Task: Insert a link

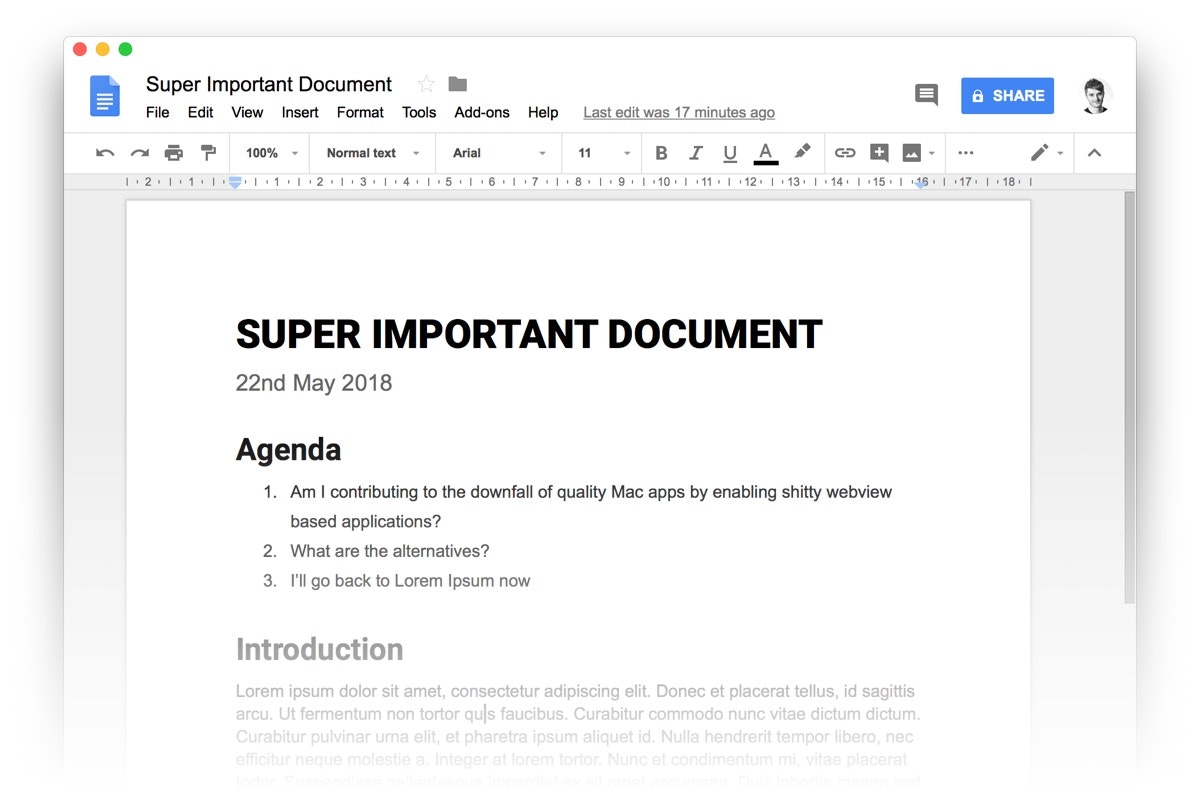Action: click(845, 152)
